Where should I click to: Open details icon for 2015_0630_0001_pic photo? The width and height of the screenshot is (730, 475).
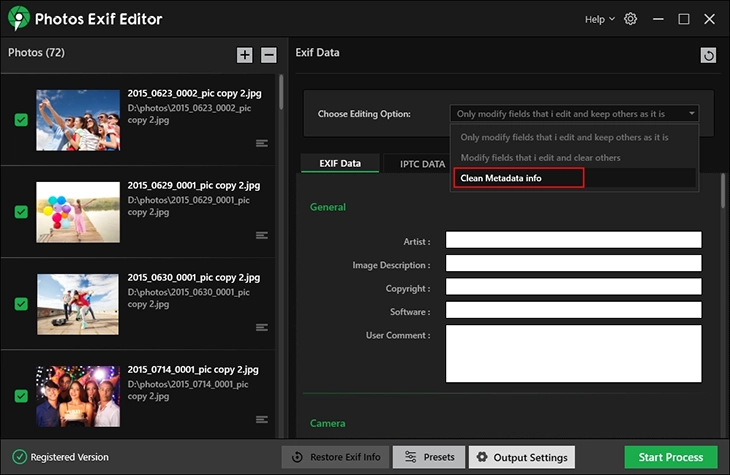(x=262, y=327)
